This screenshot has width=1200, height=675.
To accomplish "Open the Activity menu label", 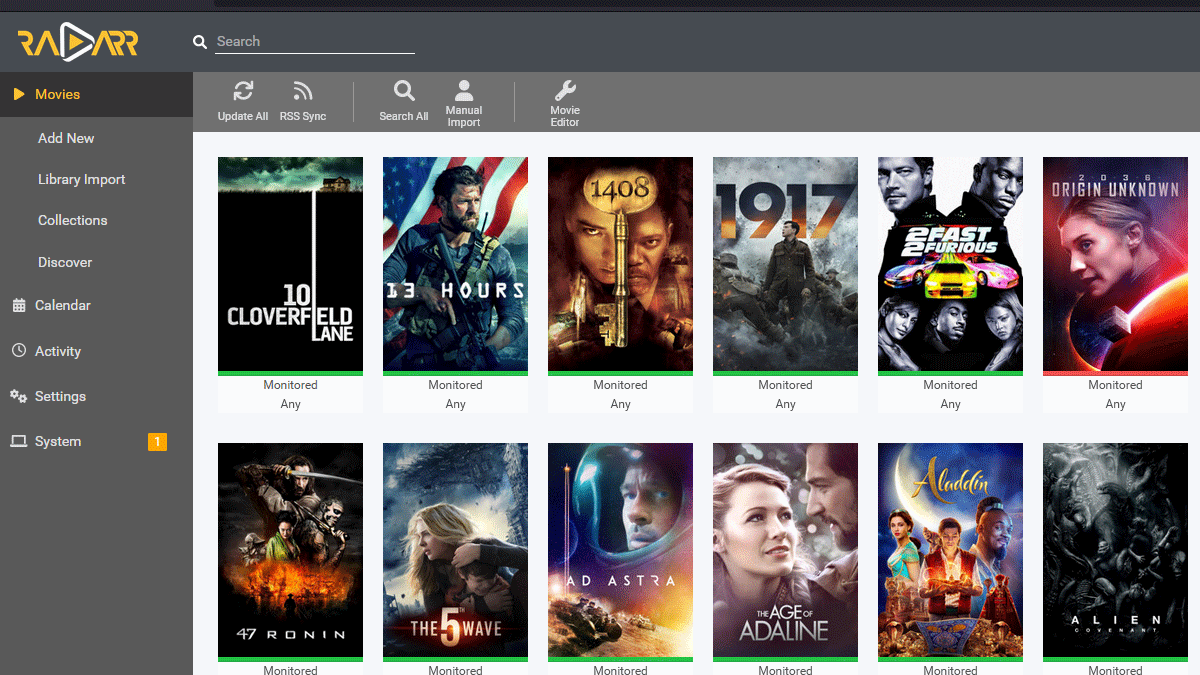I will pyautogui.click(x=58, y=351).
